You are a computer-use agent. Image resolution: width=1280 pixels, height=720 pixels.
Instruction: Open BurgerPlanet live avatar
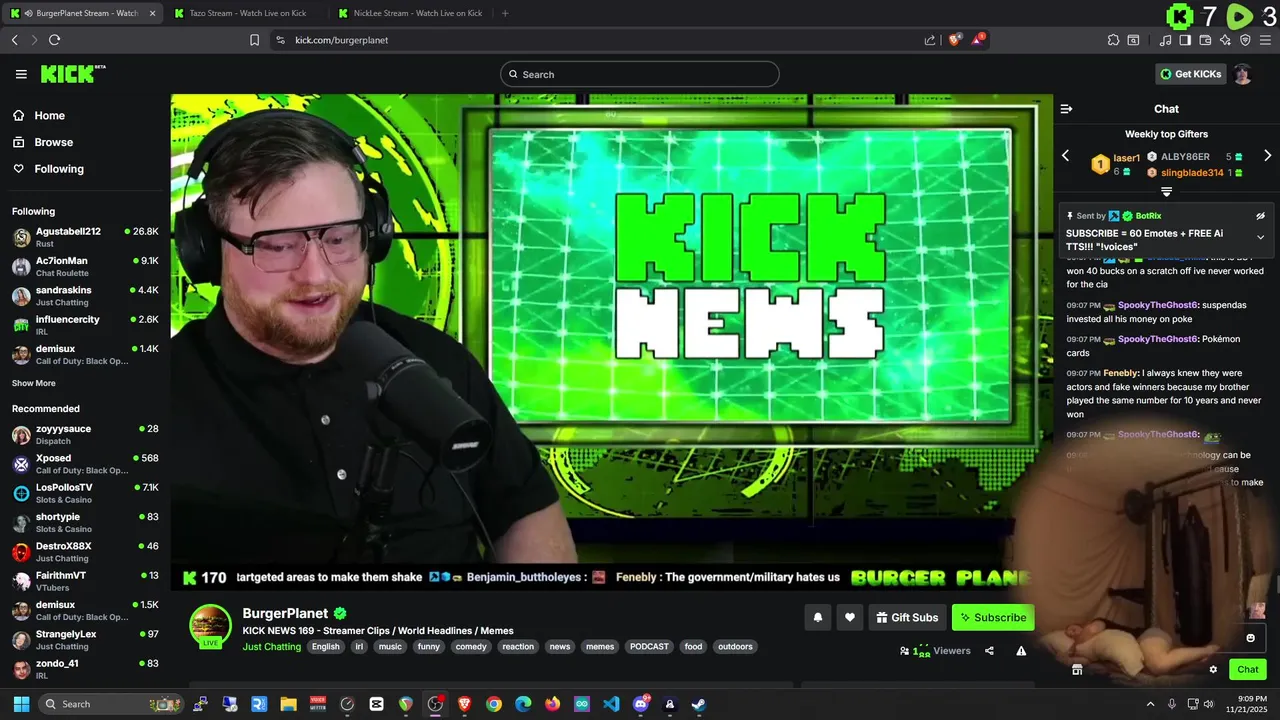210,626
